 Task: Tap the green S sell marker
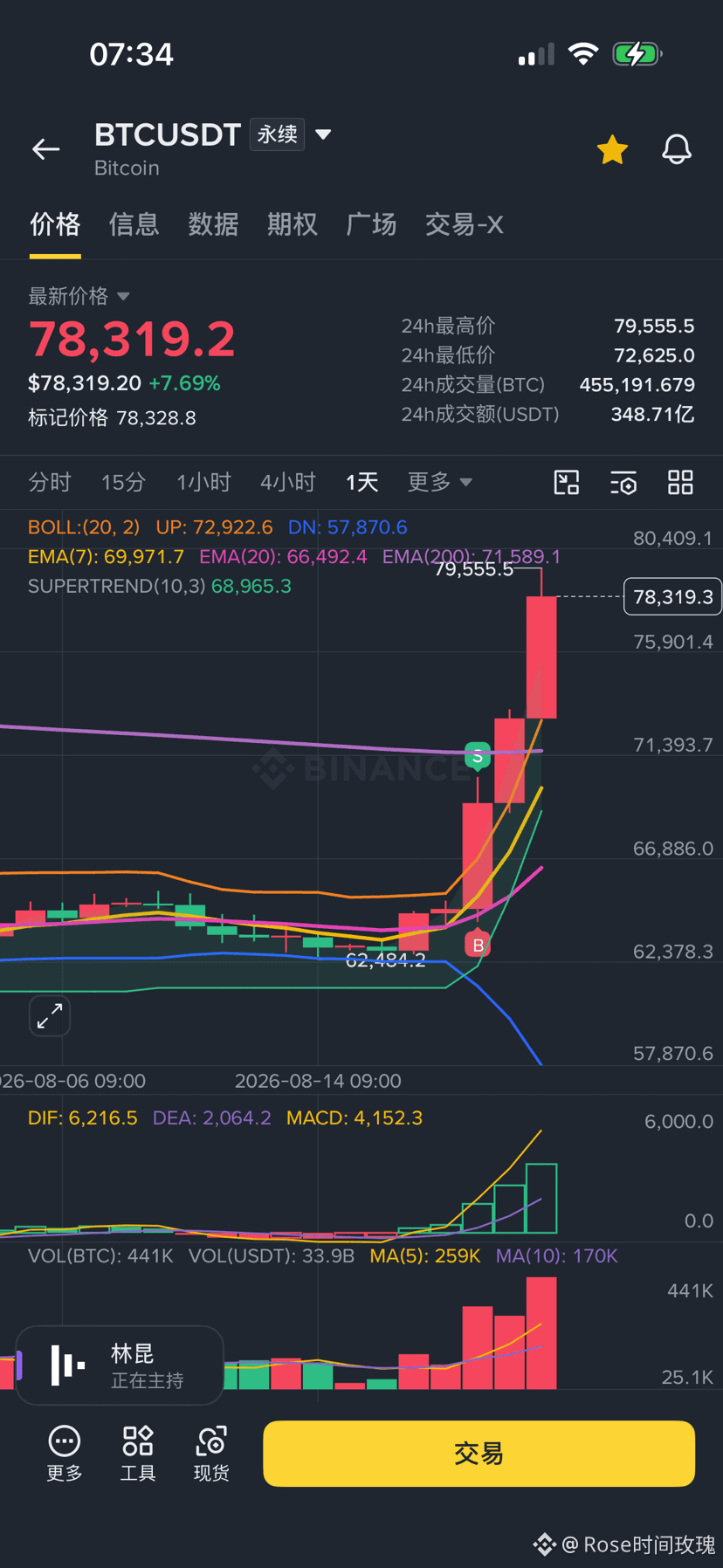(x=477, y=756)
